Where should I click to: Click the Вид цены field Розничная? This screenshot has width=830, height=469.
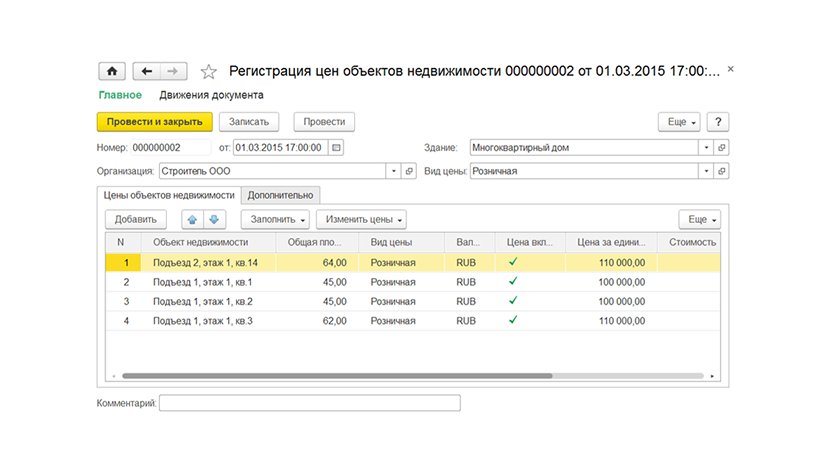click(x=584, y=171)
